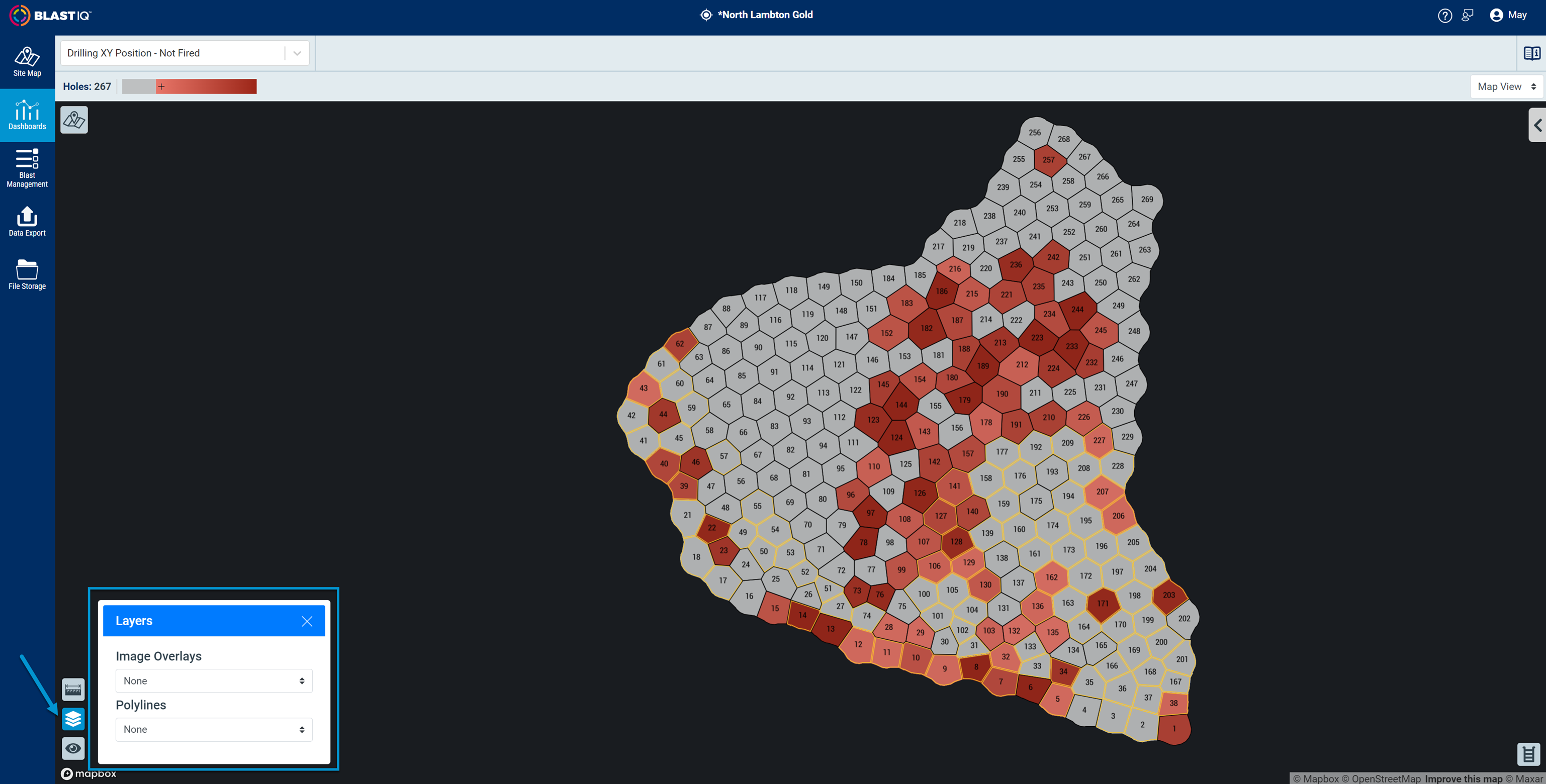Select hole 207 on the map
Screen dimensions: 1546x784
(1102, 492)
